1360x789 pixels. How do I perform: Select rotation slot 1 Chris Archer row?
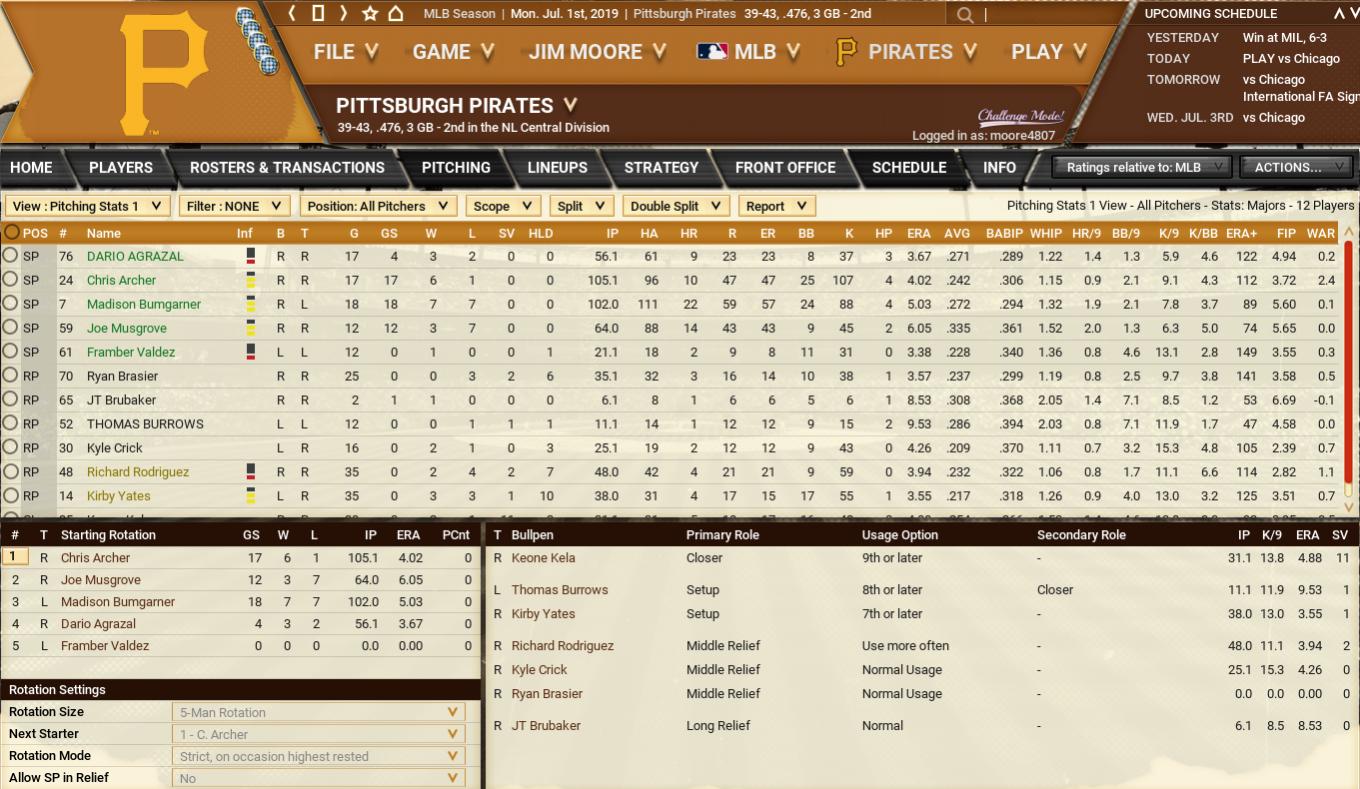click(x=240, y=558)
